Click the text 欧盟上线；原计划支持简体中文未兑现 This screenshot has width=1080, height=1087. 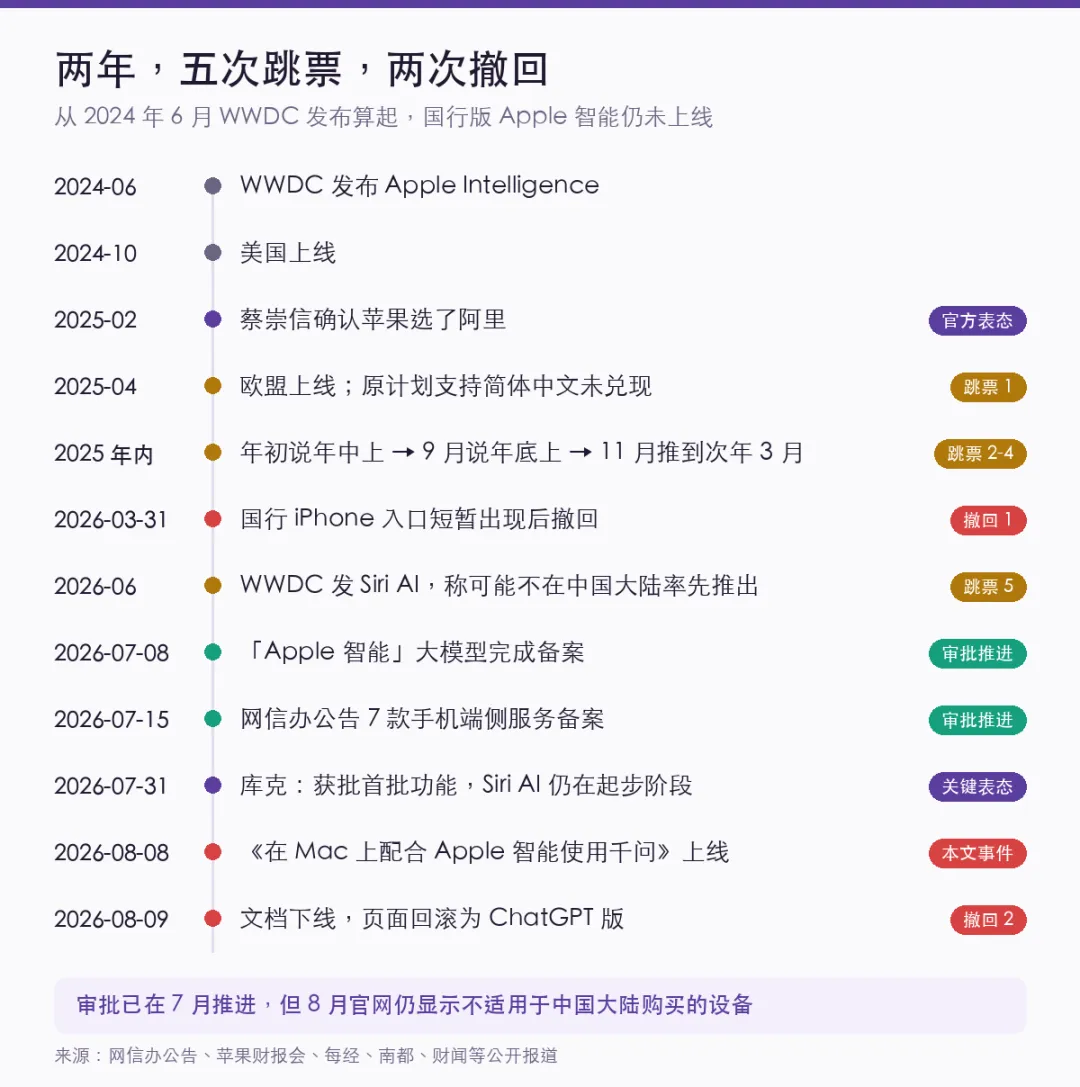coord(446,385)
